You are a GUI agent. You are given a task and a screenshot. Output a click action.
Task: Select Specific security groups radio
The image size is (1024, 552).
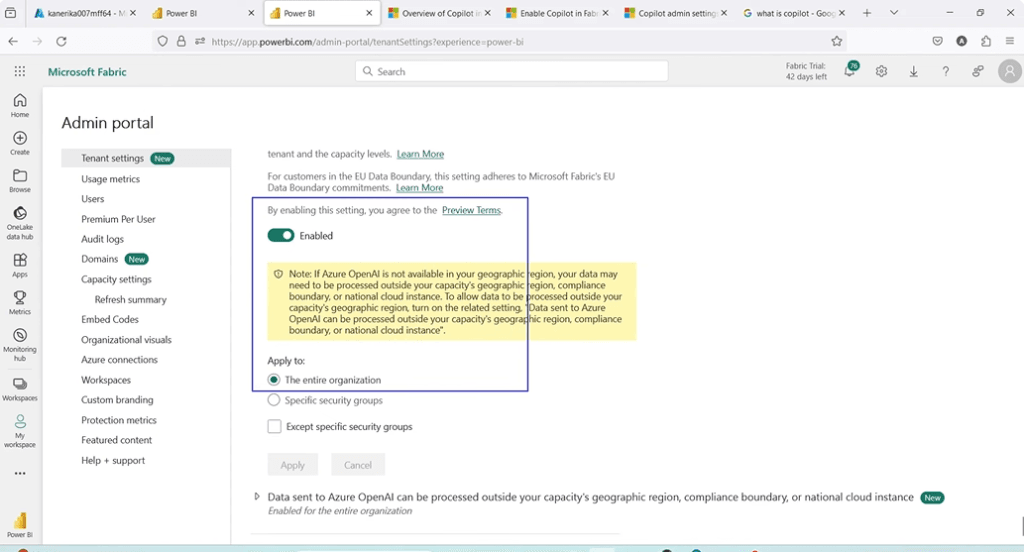click(x=274, y=400)
